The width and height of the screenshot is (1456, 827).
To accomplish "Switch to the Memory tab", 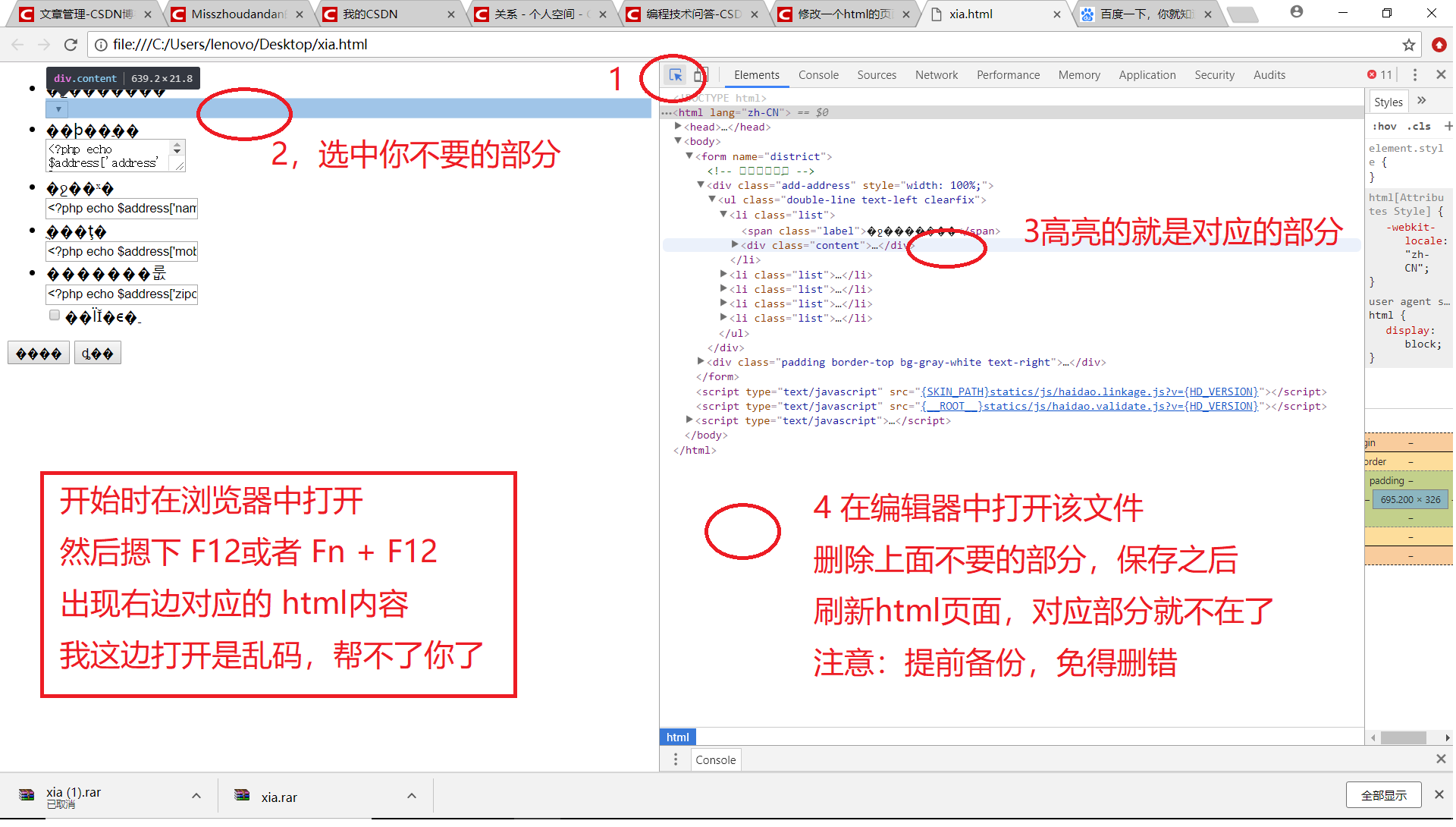I will 1079,75.
